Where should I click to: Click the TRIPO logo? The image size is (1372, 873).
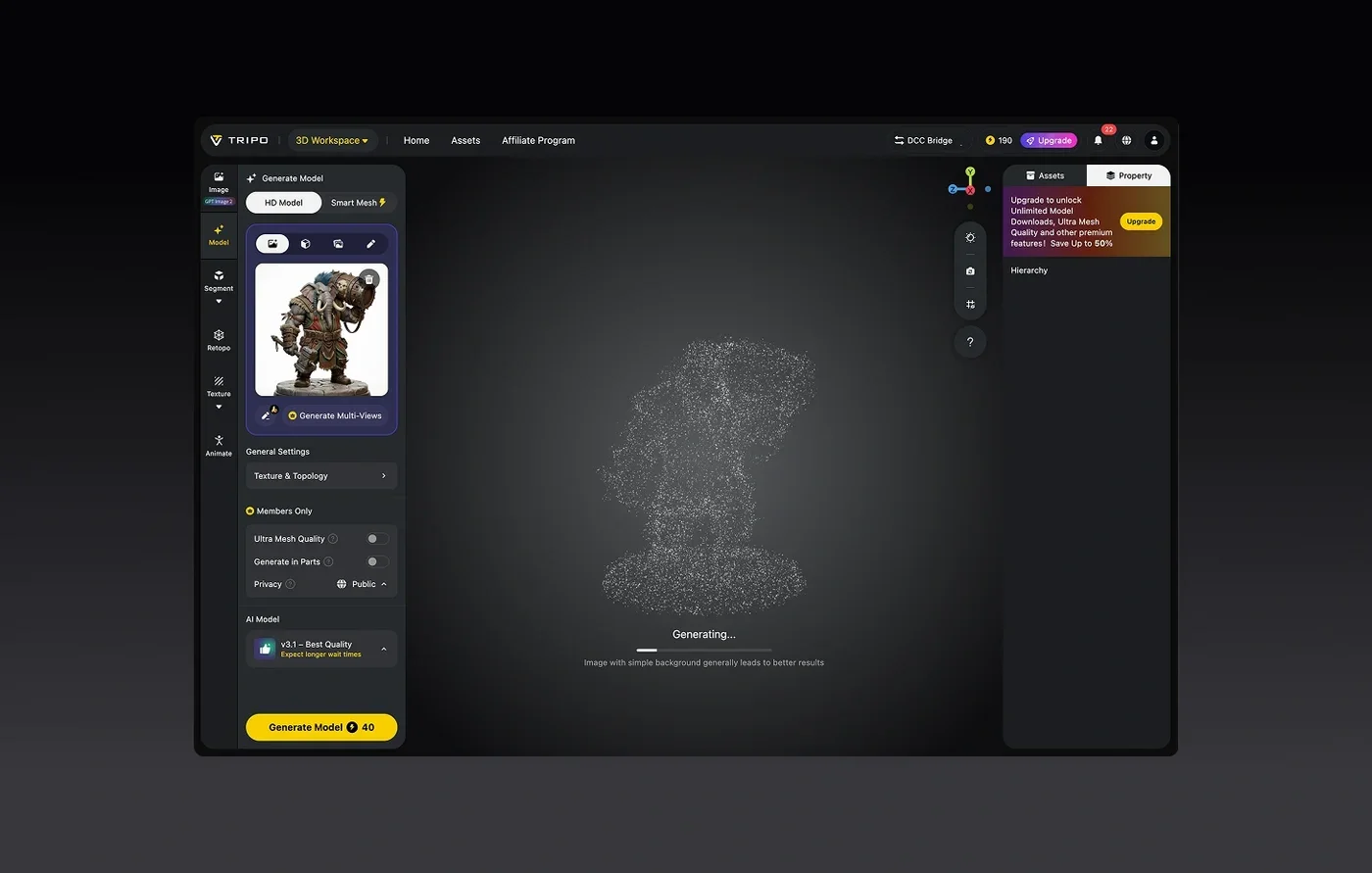(x=239, y=140)
